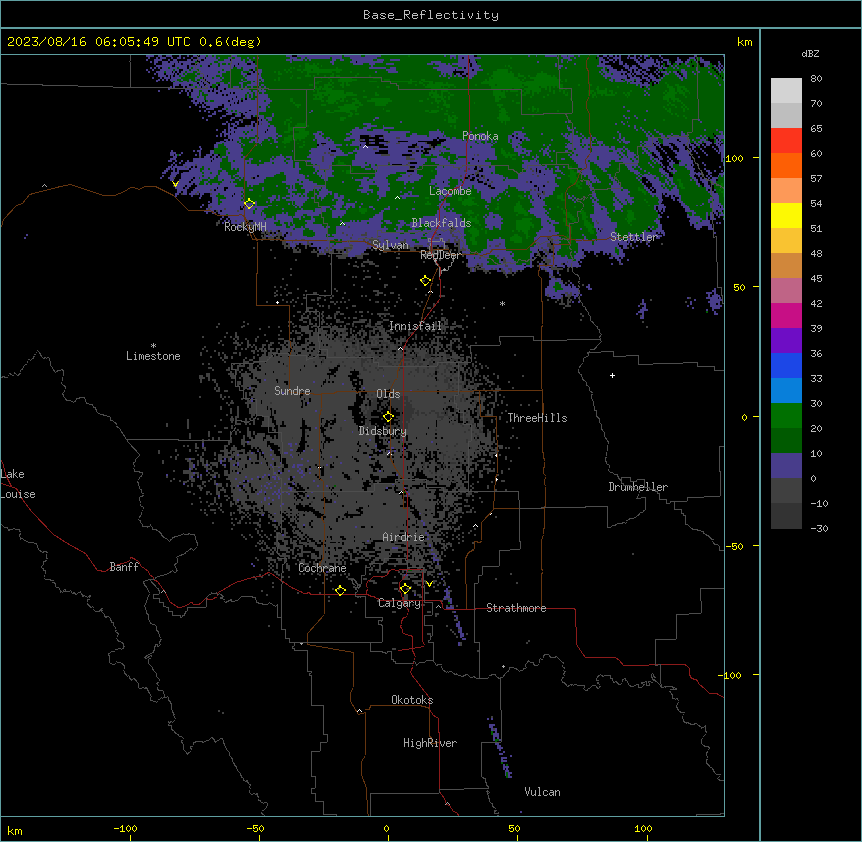Select the RockyMH label

pos(245,226)
